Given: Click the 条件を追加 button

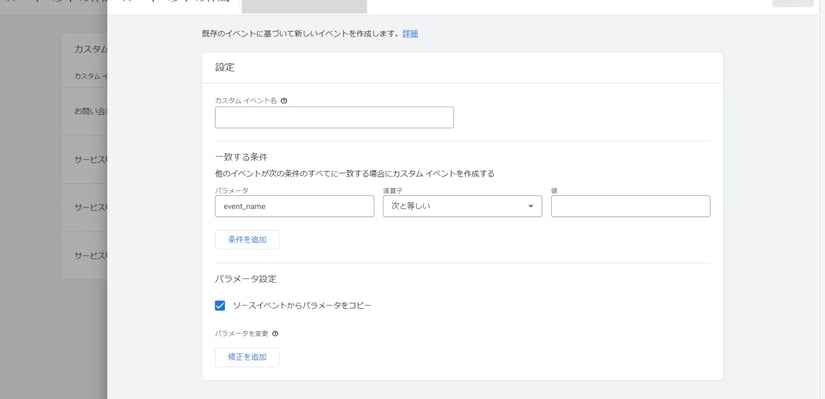Looking at the screenshot, I should (x=247, y=240).
